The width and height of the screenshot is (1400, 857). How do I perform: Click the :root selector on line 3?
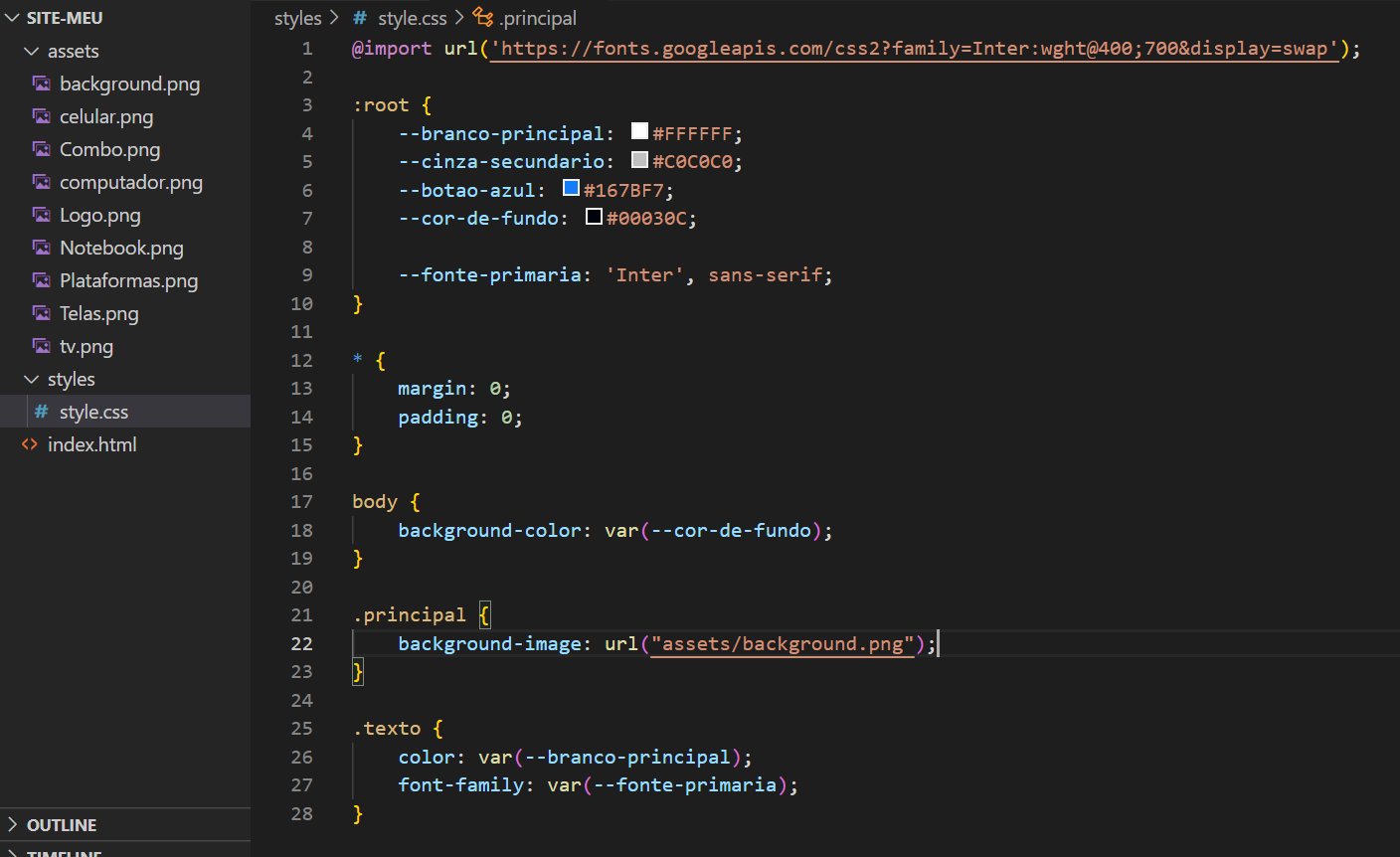coord(381,105)
